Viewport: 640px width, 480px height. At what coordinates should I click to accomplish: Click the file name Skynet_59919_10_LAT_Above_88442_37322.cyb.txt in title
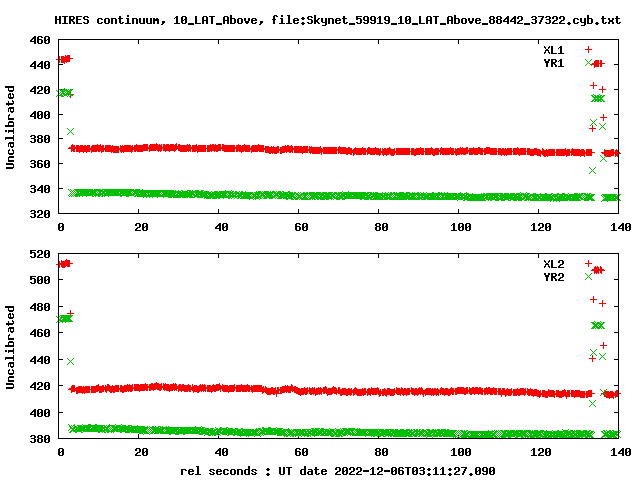464,20
